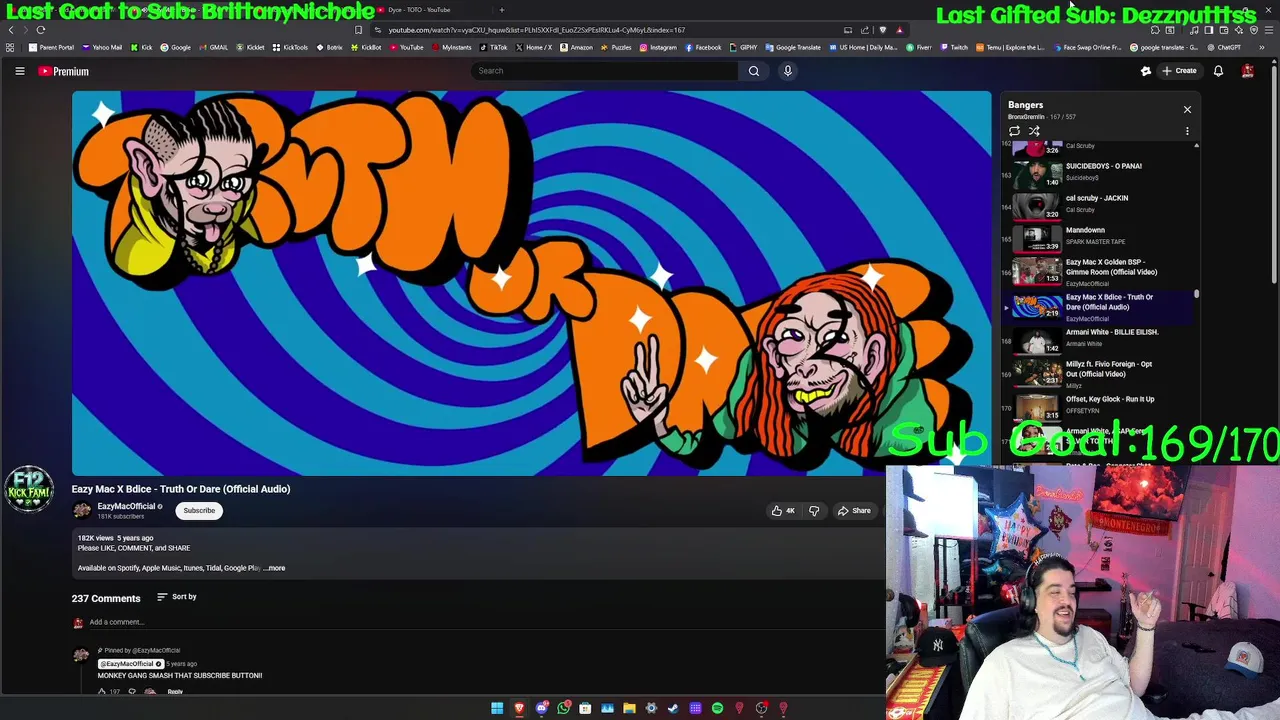Open Yahoo Mail bookmark
The width and height of the screenshot is (1280, 720).
click(x=102, y=47)
